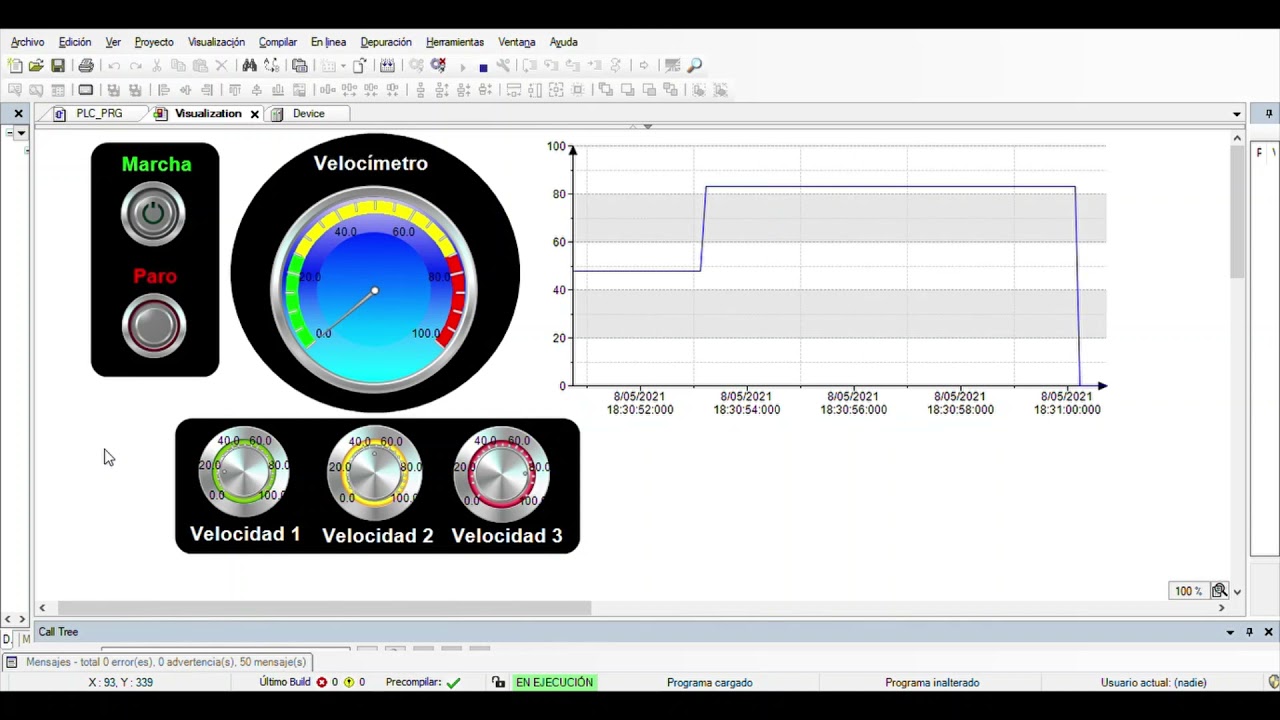Open the Ventana menu
The height and width of the screenshot is (720, 1280).
(x=517, y=42)
